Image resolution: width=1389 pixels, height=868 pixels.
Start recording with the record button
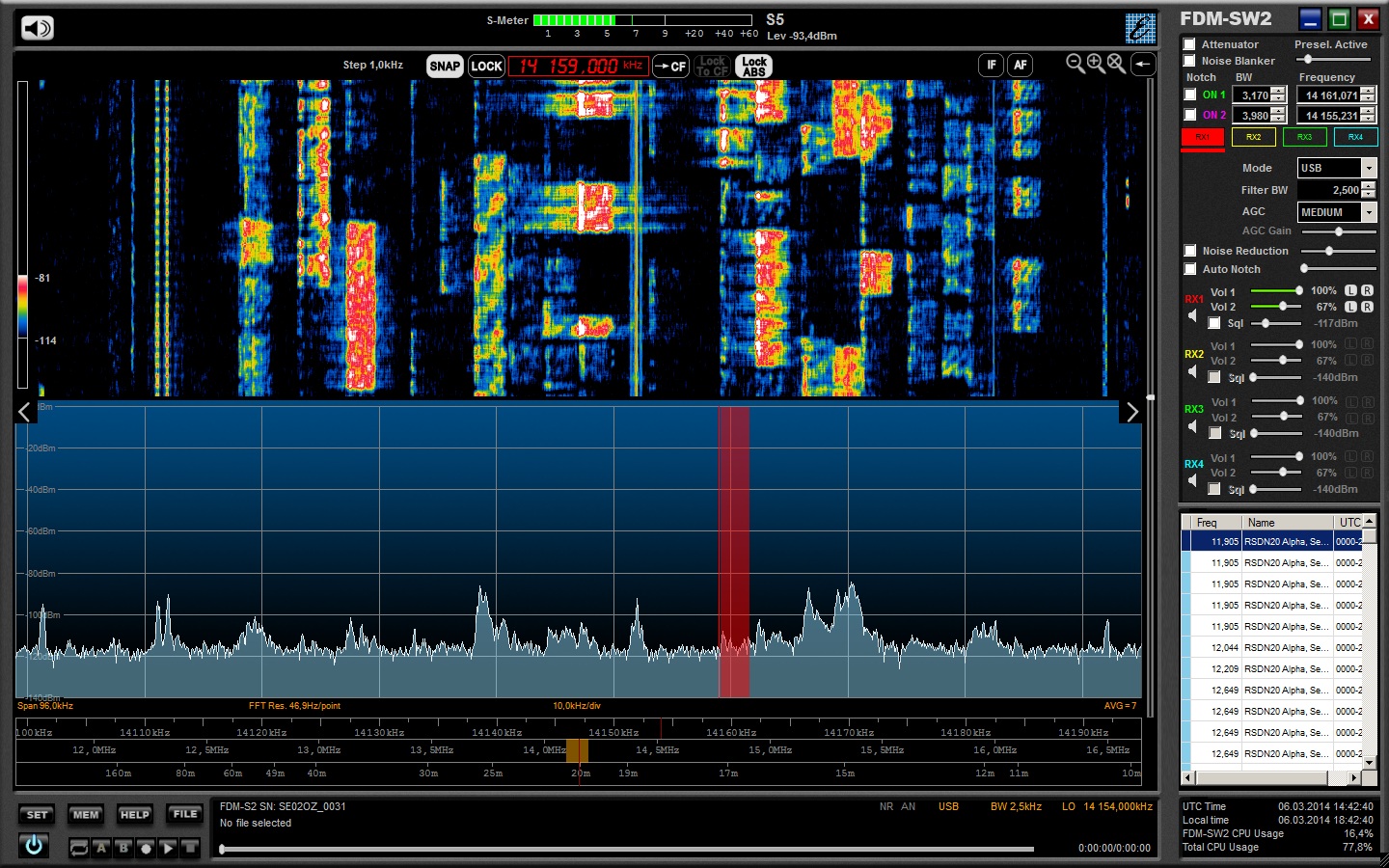coord(146,848)
